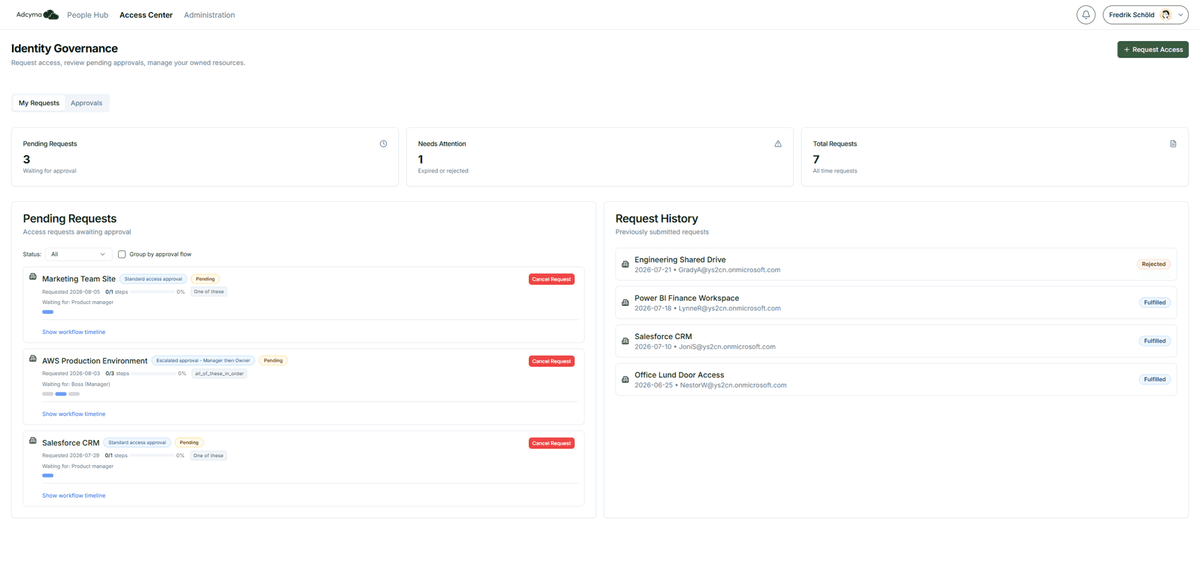Click the GradyA@ys2cn.onmicrosoft.com entry text
Image resolution: width=1200 pixels, height=585 pixels.
click(730, 270)
